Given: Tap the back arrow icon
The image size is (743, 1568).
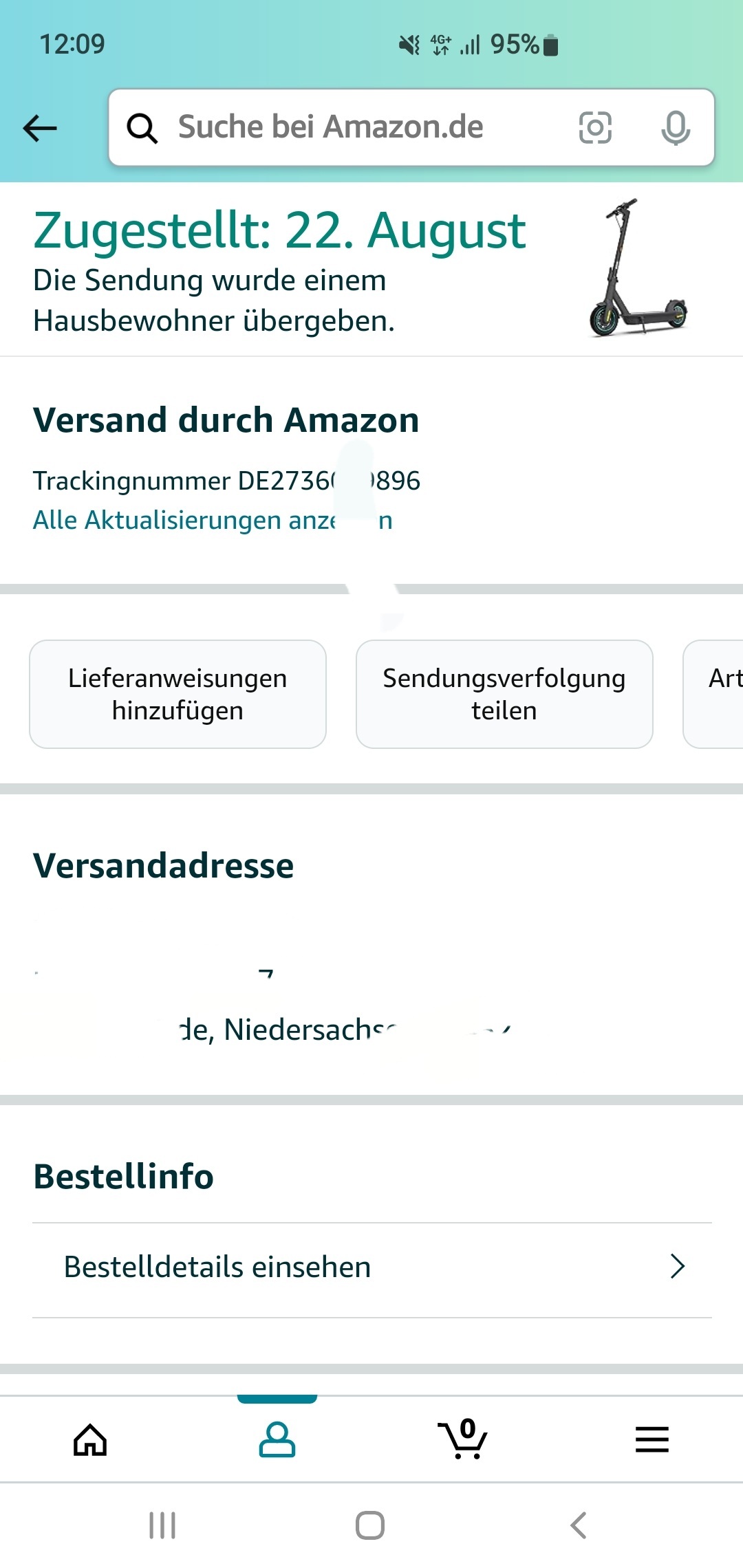Looking at the screenshot, I should (x=40, y=128).
